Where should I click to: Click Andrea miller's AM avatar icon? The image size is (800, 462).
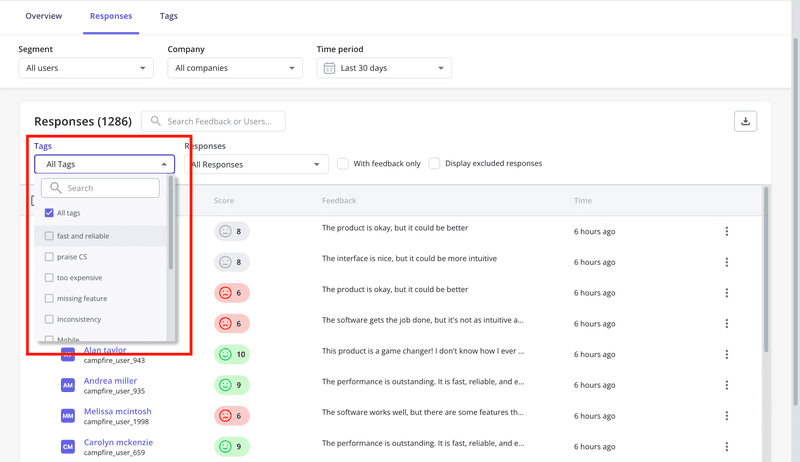click(x=68, y=385)
